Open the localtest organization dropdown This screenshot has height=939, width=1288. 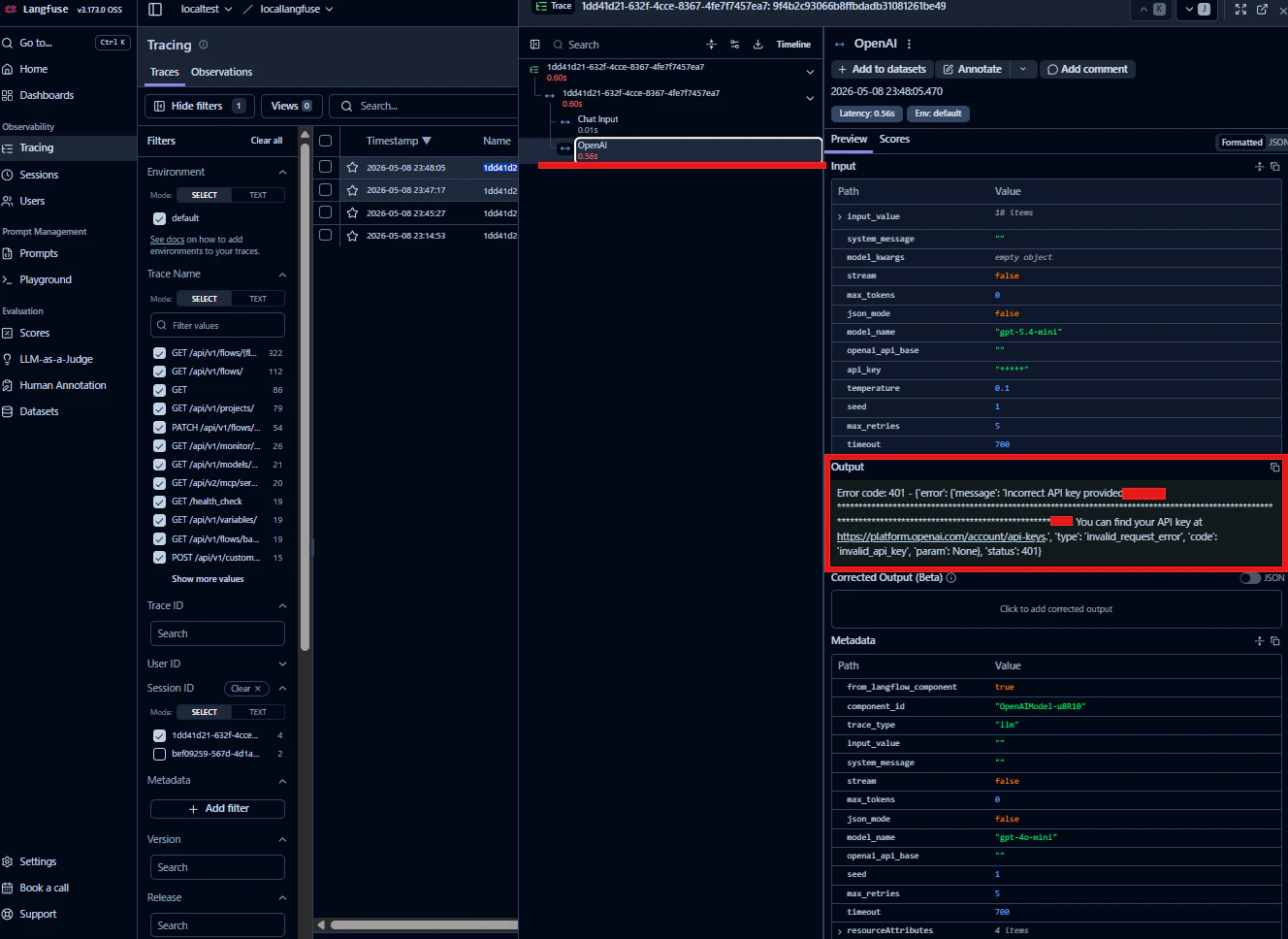pyautogui.click(x=206, y=9)
